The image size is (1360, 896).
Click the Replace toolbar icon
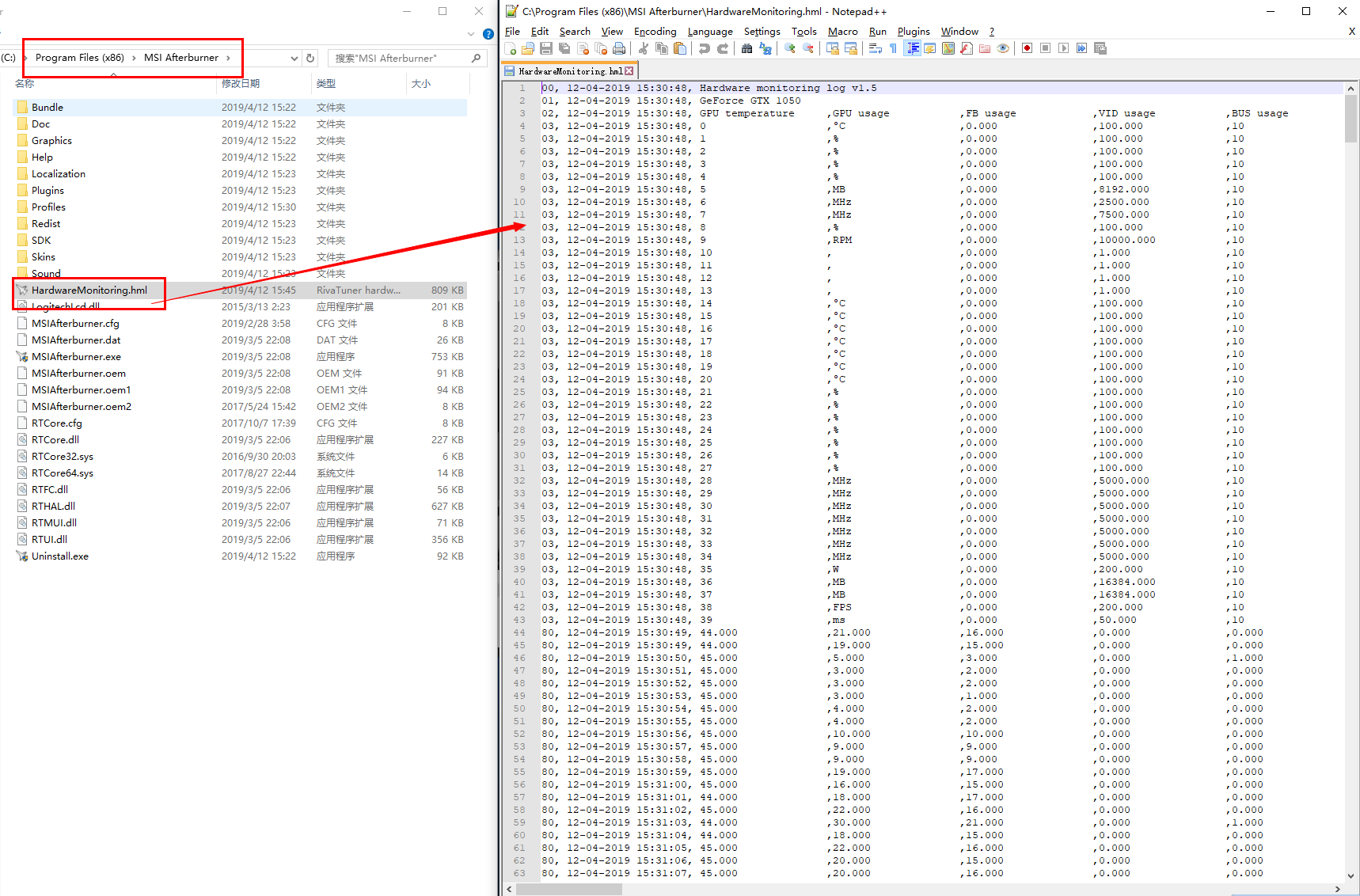click(765, 48)
